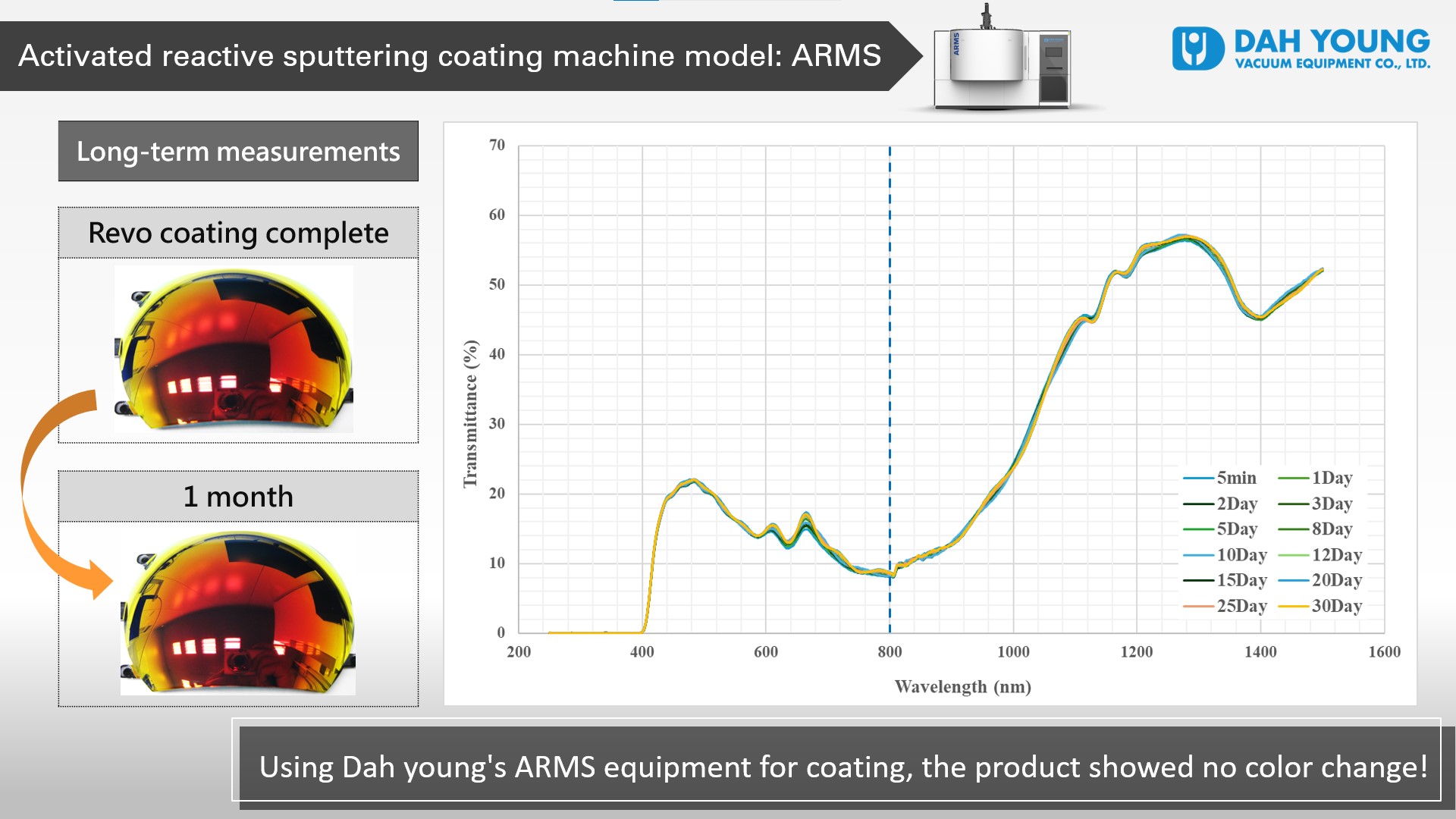Click the 15Day legend entry
This screenshot has height=819, width=1456.
[x=1225, y=580]
